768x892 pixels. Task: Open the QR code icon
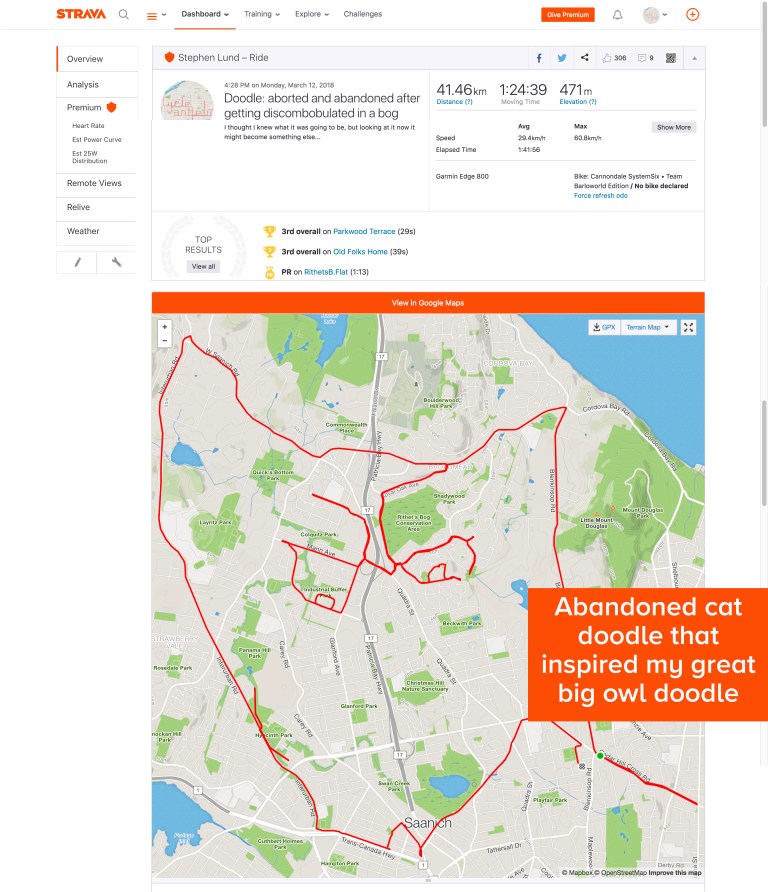click(x=670, y=58)
